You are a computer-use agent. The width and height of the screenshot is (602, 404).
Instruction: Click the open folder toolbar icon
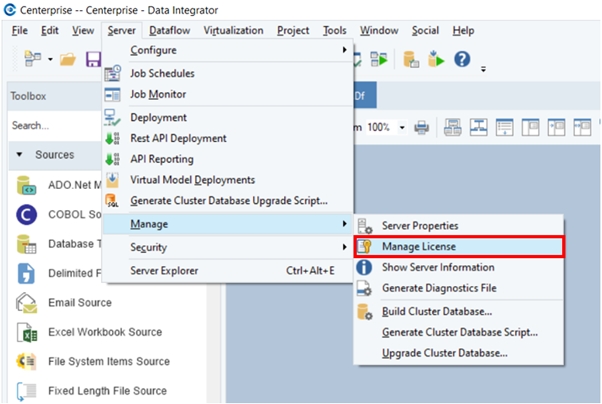pos(68,60)
